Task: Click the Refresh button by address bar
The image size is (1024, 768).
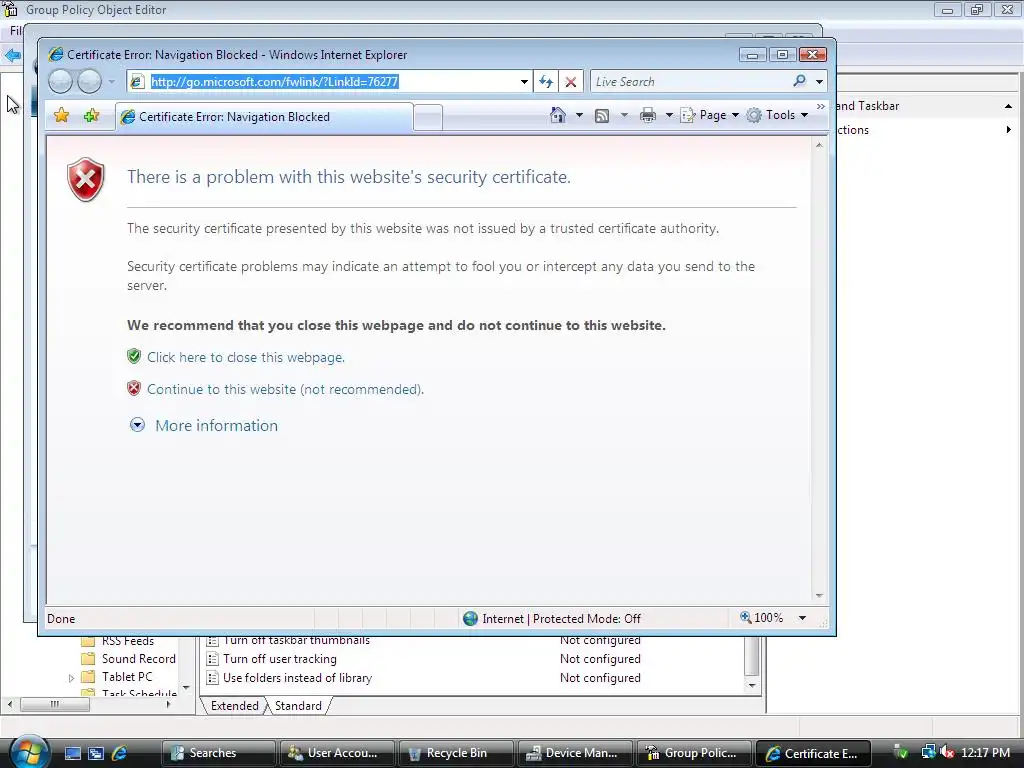Action: (546, 82)
